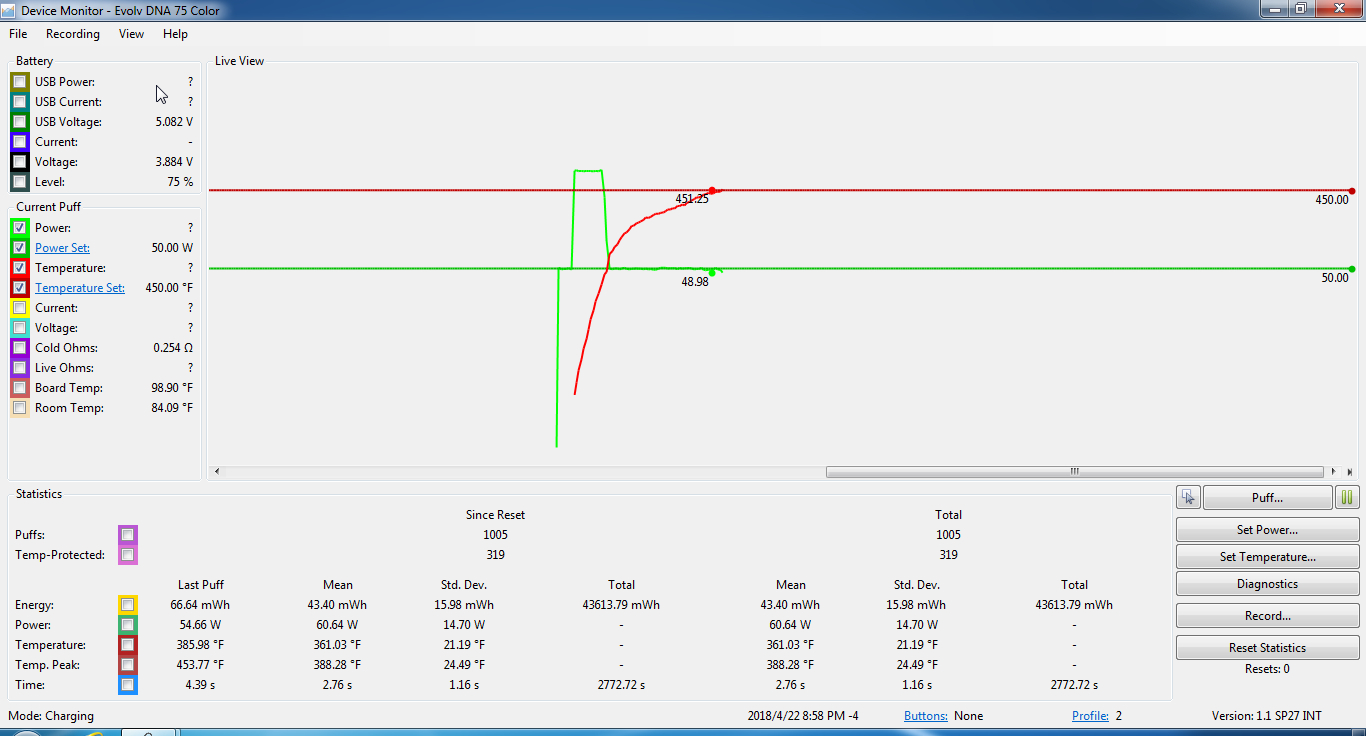The height and width of the screenshot is (736, 1366).
Task: Open the View menu
Action: click(131, 34)
